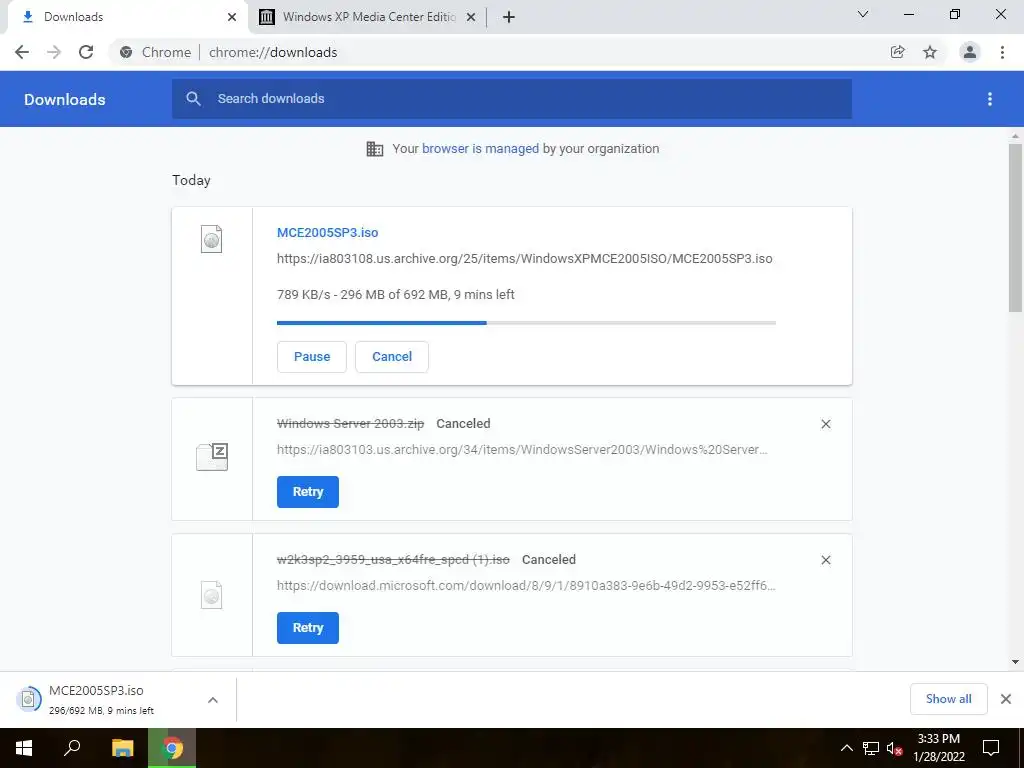
Task: Open File Explorer from the taskbar
Action: pyautogui.click(x=122, y=748)
